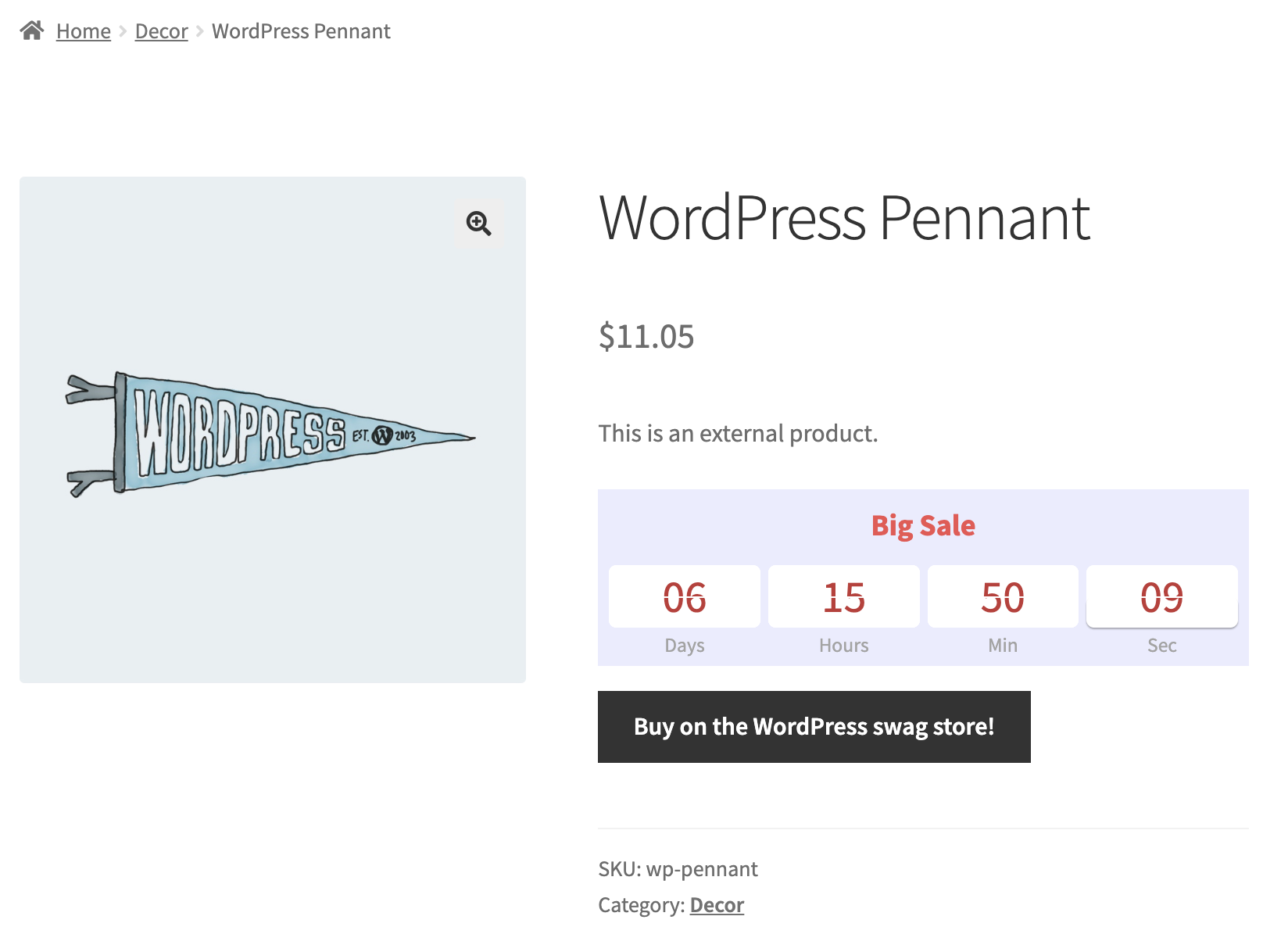
Task: Open the Decor category link
Action: [717, 905]
